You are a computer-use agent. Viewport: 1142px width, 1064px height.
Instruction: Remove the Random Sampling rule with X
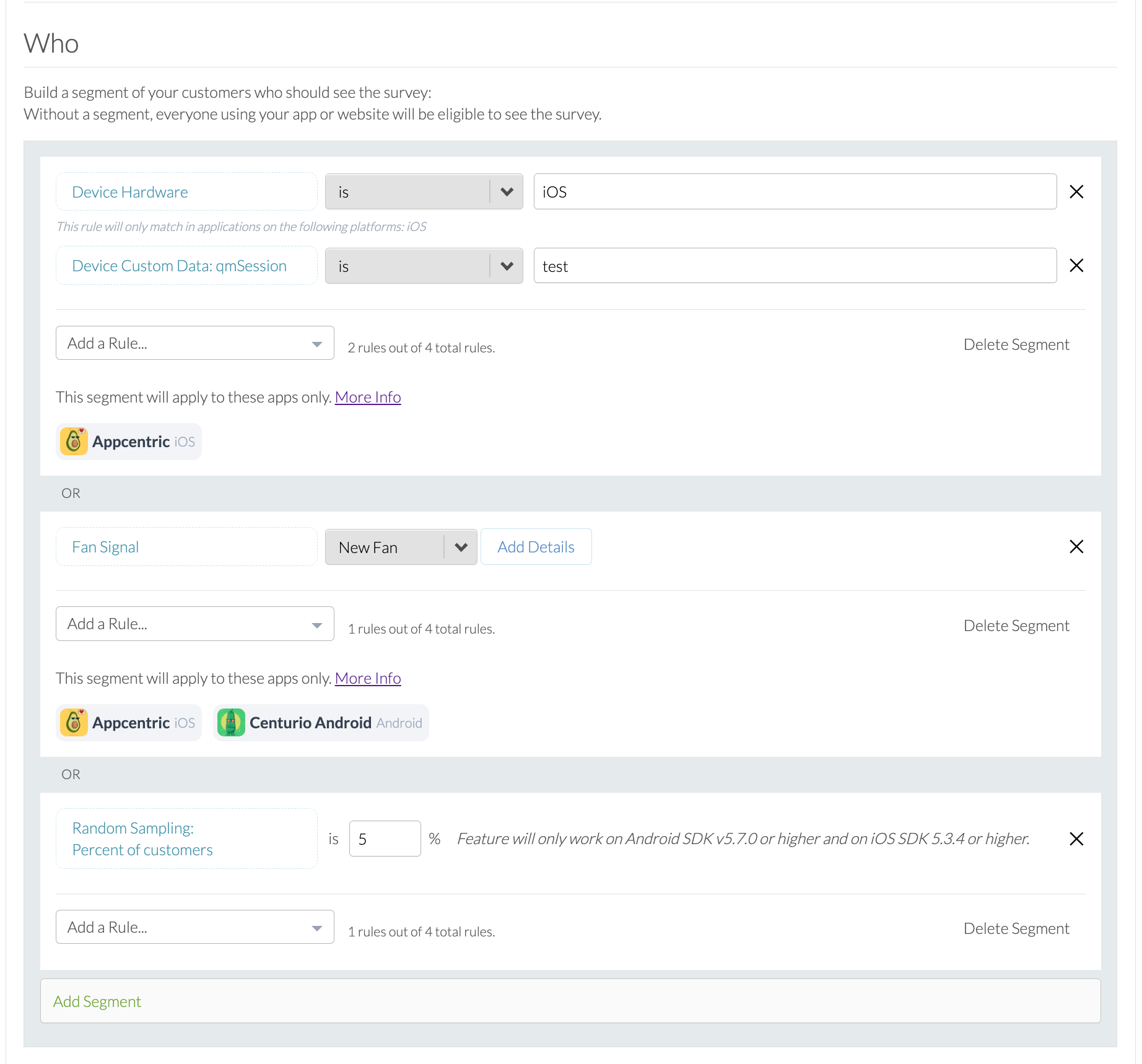[1076, 839]
